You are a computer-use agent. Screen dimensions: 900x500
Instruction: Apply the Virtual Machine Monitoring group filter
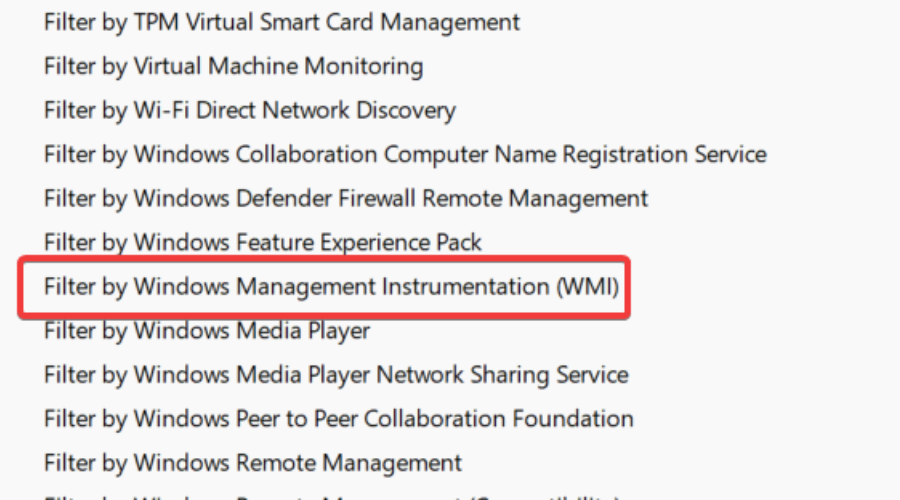(x=234, y=67)
